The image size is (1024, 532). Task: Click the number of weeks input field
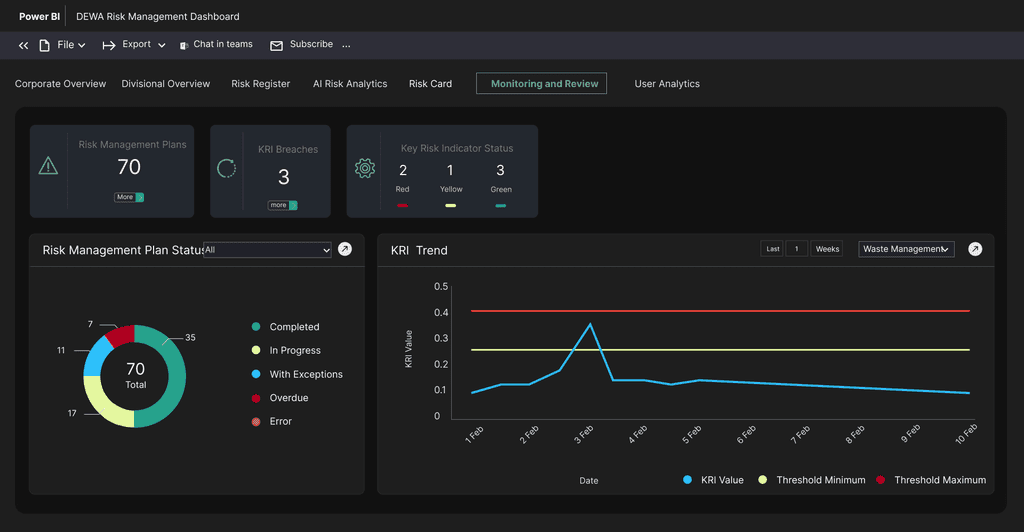click(x=797, y=249)
